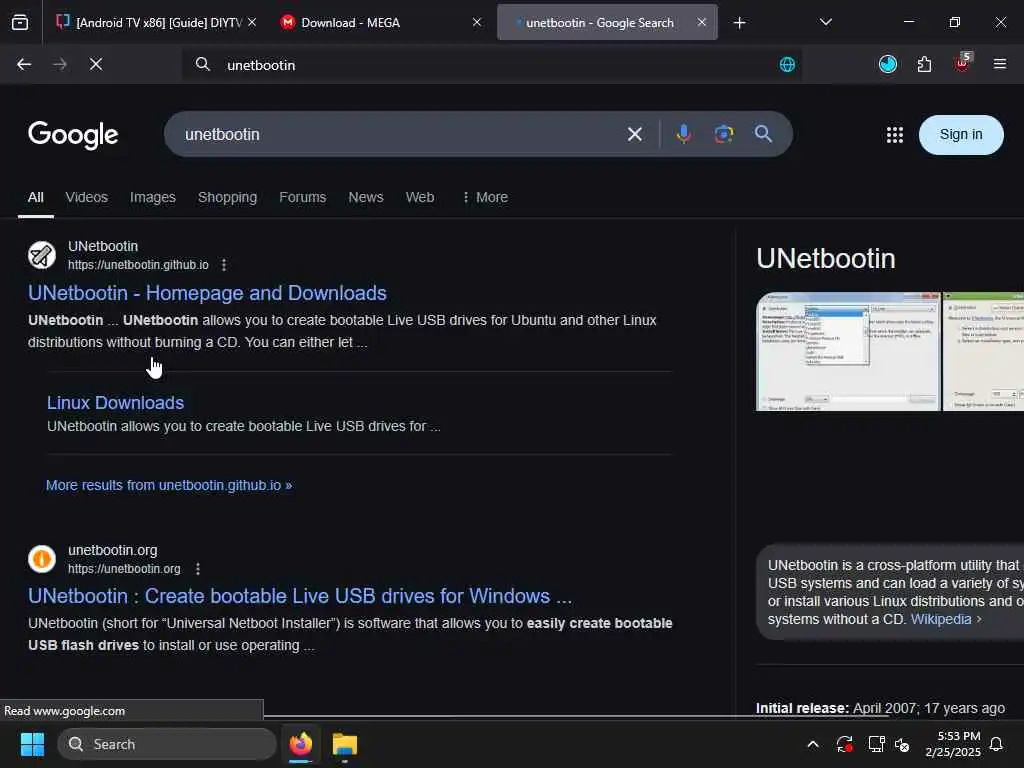Click the translate globe icon in address bar
This screenshot has height=768, width=1024.
point(788,65)
